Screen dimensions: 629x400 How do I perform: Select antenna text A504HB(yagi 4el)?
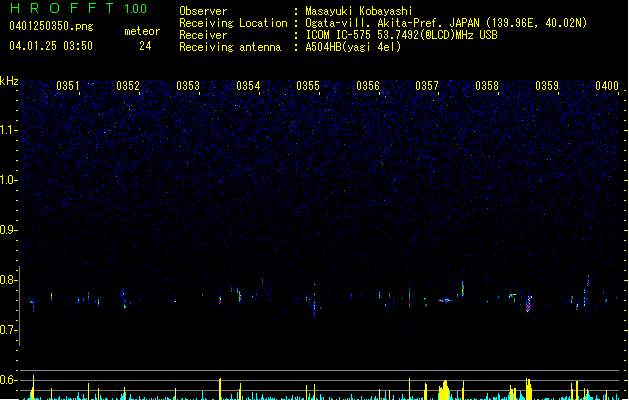tap(353, 47)
